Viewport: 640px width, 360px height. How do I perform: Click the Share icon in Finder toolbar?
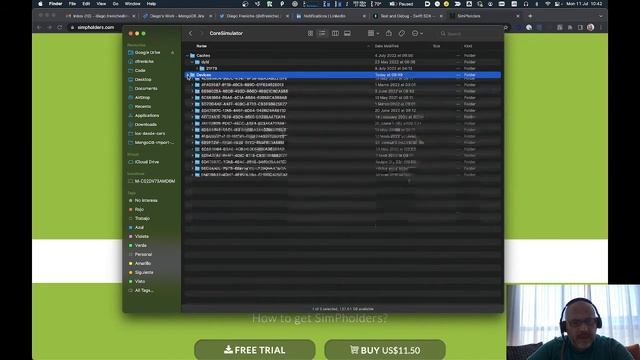point(389,33)
